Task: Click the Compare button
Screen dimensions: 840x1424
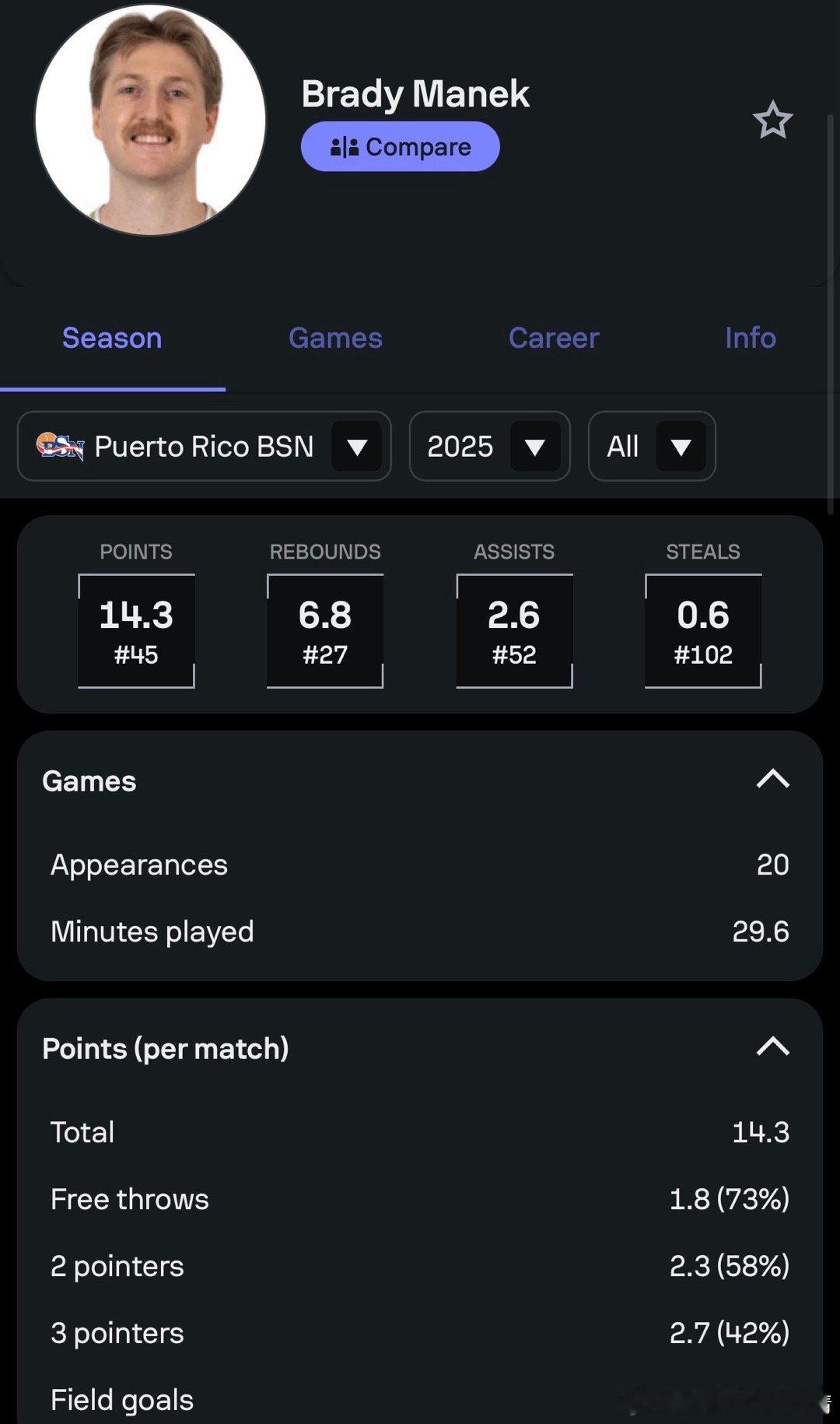Action: point(400,146)
